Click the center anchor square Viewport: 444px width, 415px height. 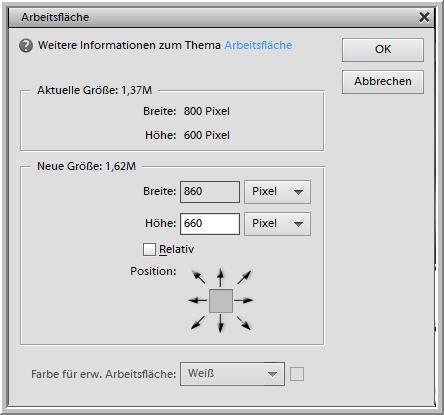[221, 301]
